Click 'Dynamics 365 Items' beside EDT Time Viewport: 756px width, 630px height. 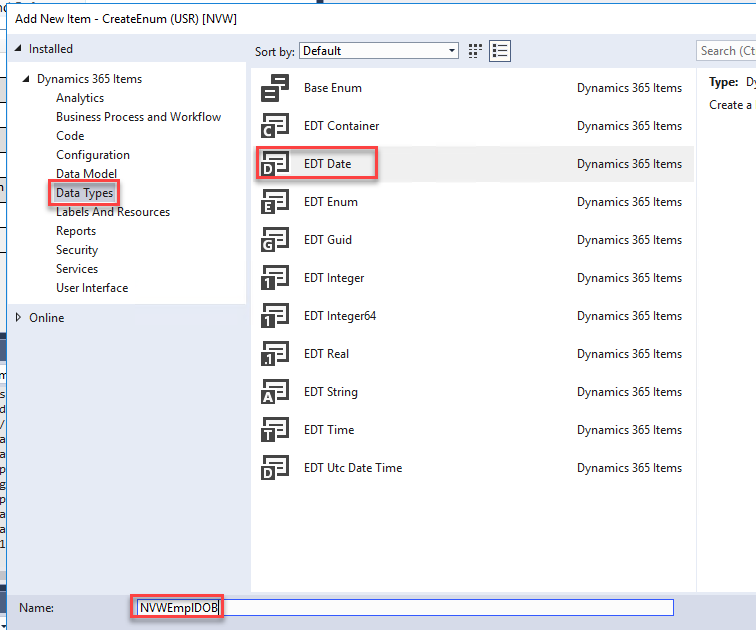pos(629,430)
